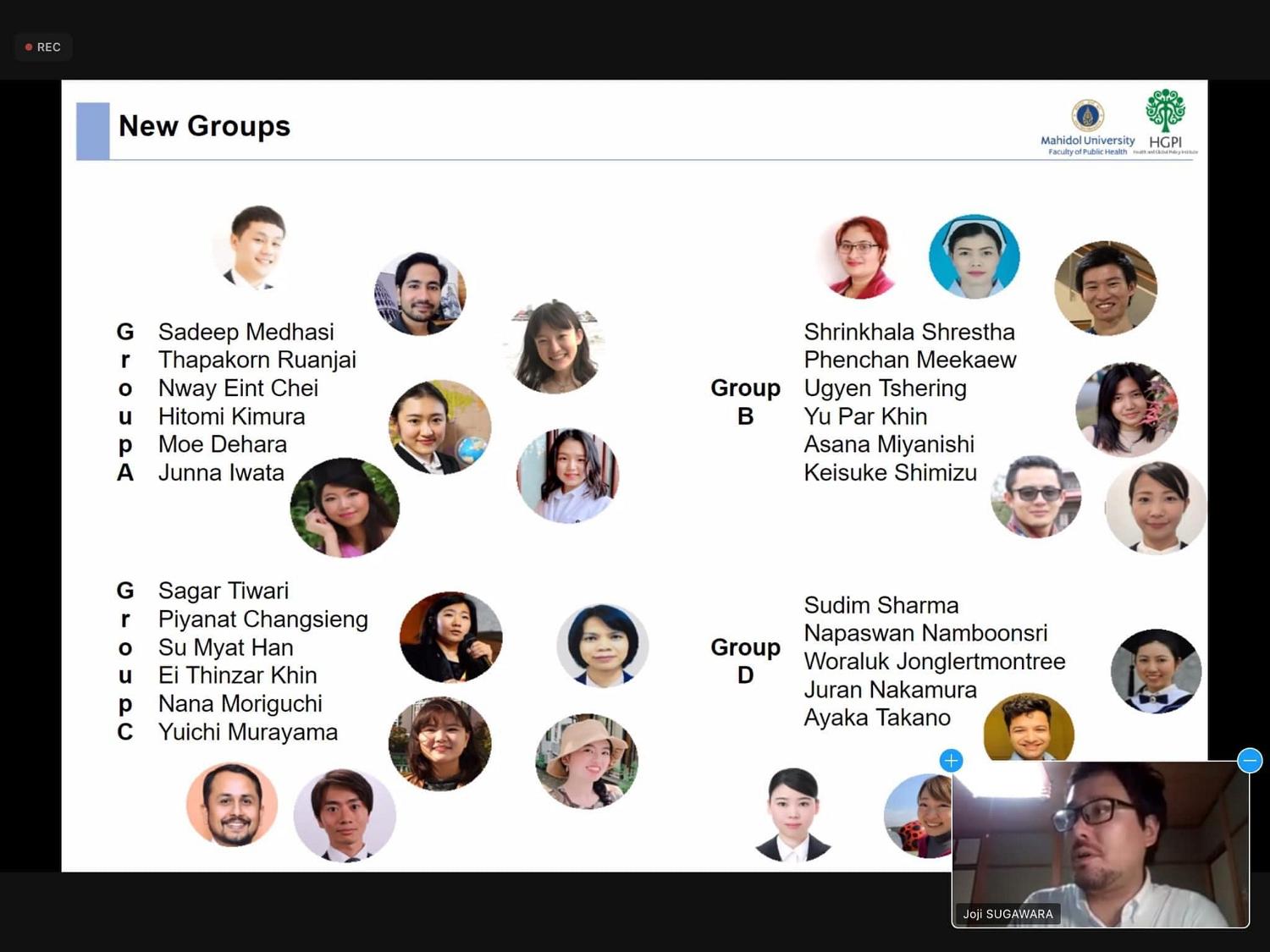Click the photo of the man wearing sunglasses
1270x952 pixels.
(x=1036, y=497)
